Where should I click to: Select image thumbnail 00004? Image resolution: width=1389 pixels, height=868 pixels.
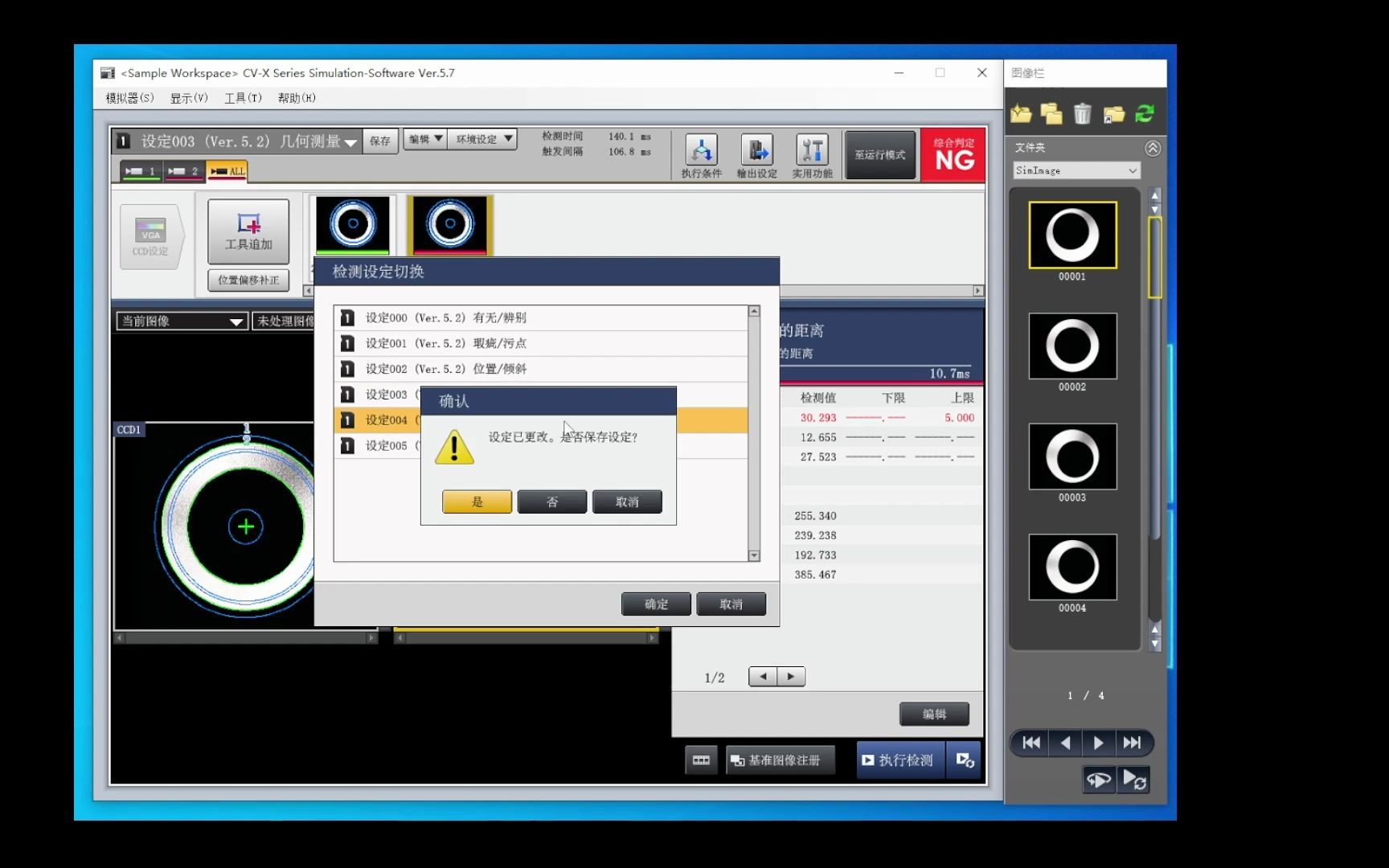[1072, 567]
